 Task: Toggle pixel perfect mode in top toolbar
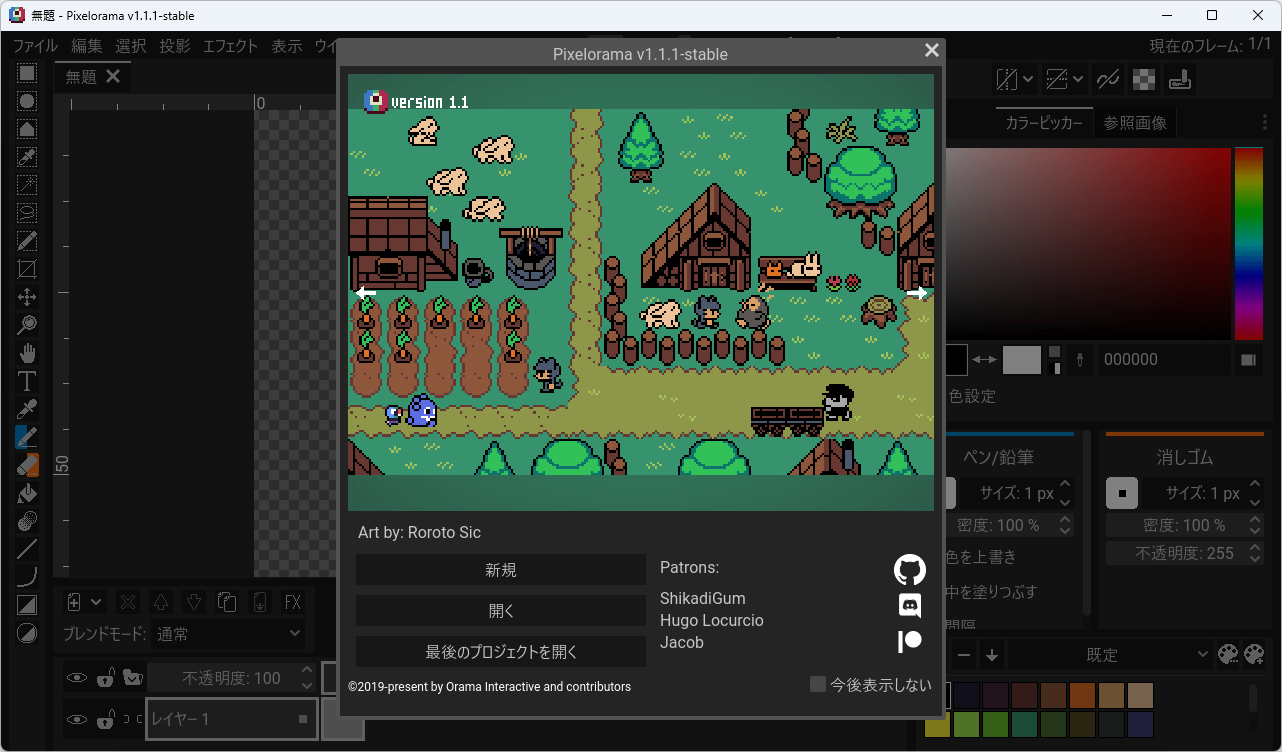click(x=1108, y=79)
